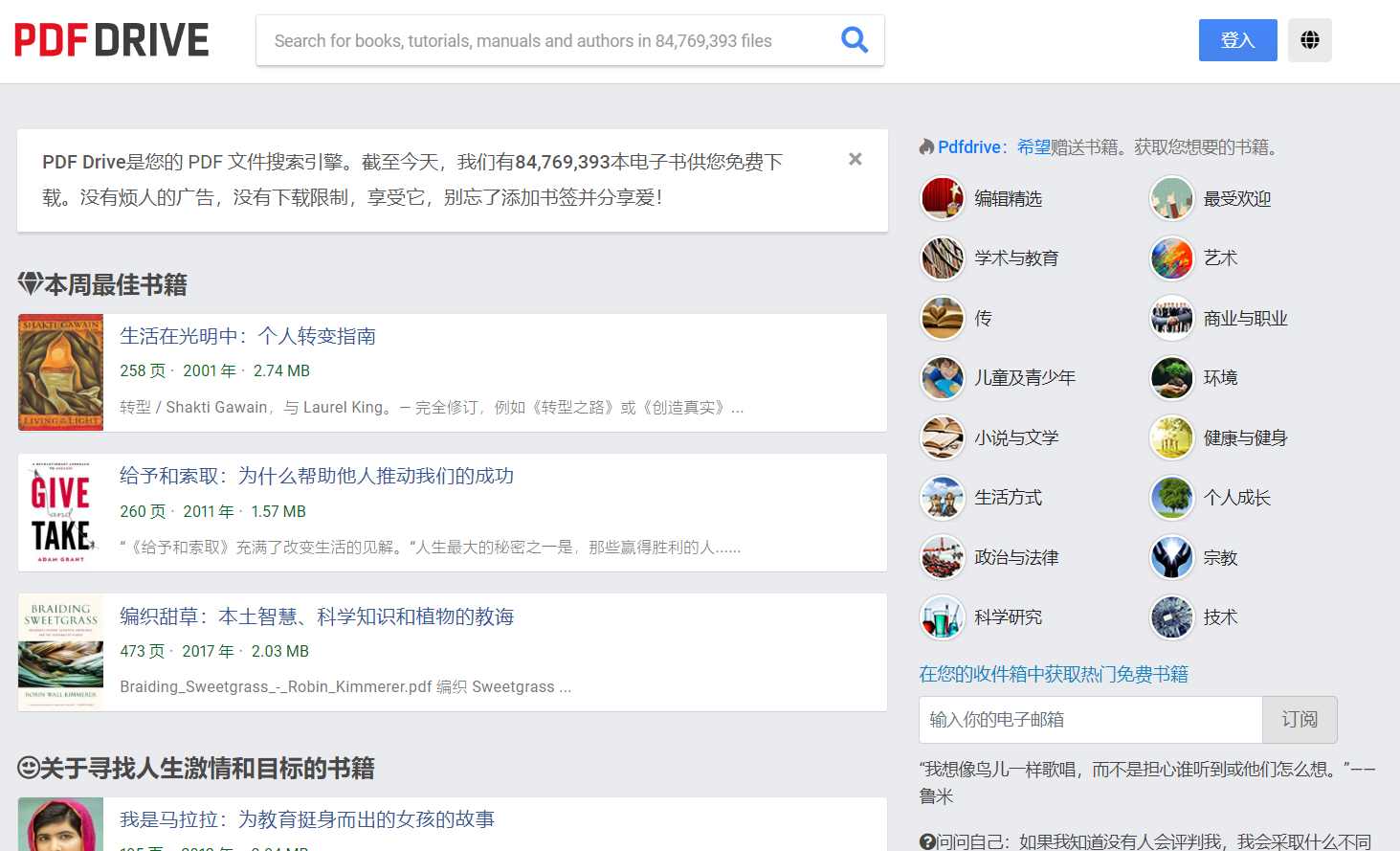Open the 最受欢迎 category icon
The image size is (1400, 851).
[1172, 199]
